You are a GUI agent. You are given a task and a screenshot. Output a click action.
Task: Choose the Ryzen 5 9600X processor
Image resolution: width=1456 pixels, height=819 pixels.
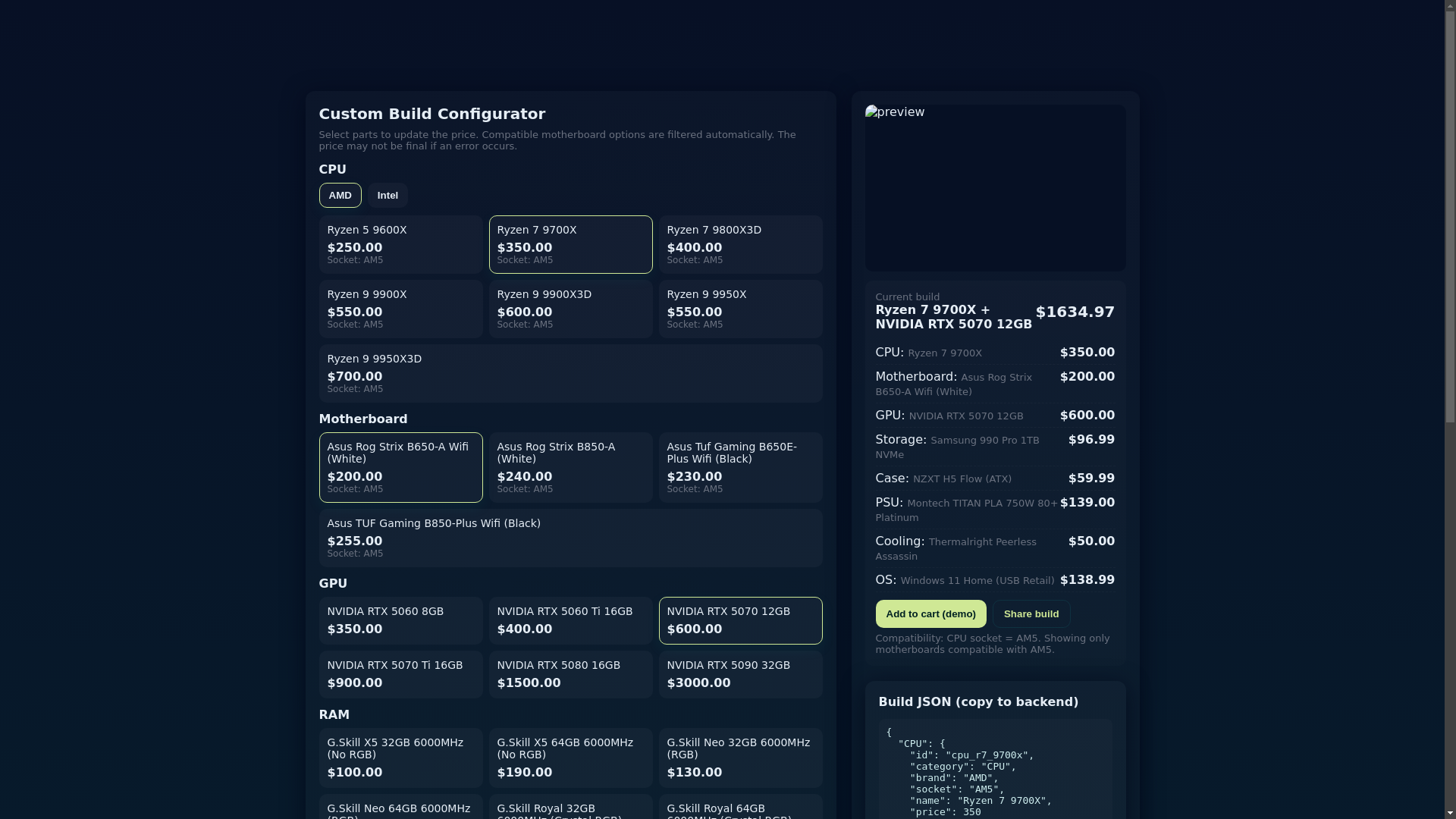400,245
